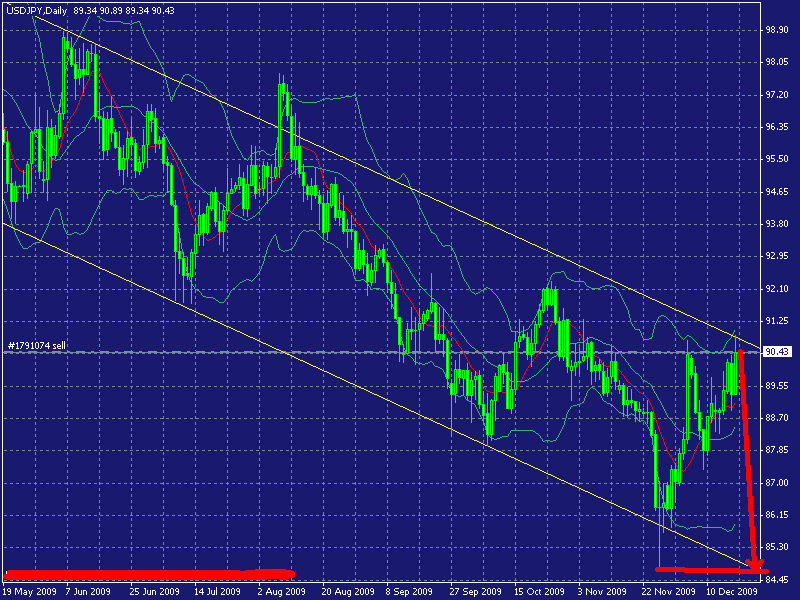The image size is (800, 600).
Task: Click the current price tag 90.43
Action: [x=777, y=352]
